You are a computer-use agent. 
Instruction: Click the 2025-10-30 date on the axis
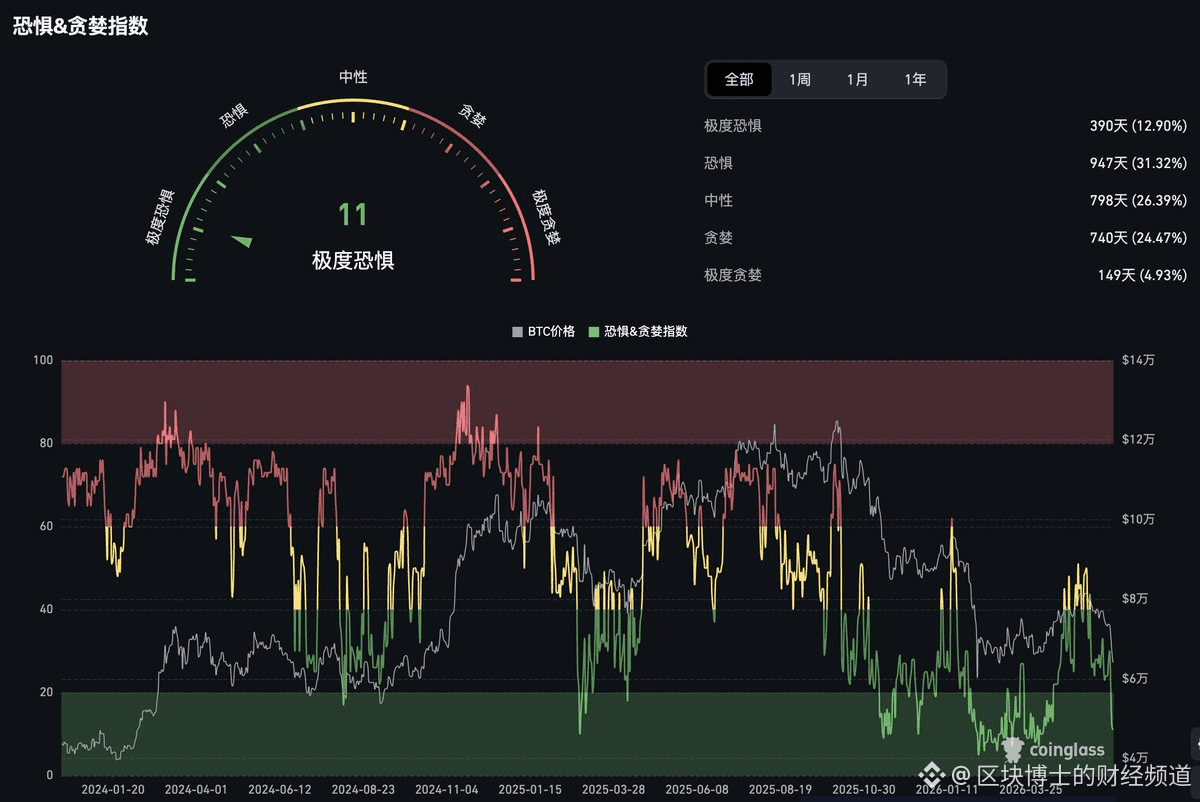[x=865, y=789]
